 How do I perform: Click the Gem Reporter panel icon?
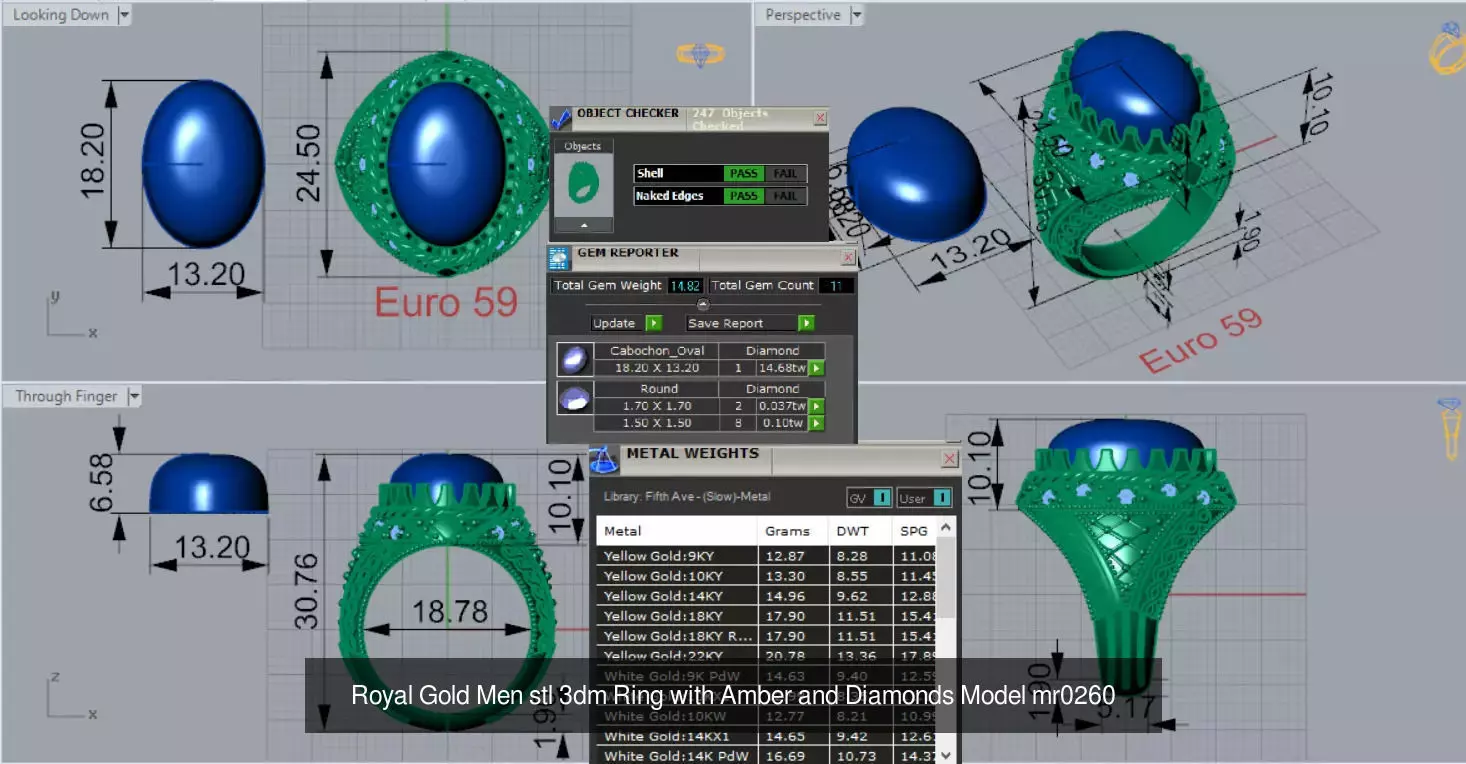pos(560,257)
